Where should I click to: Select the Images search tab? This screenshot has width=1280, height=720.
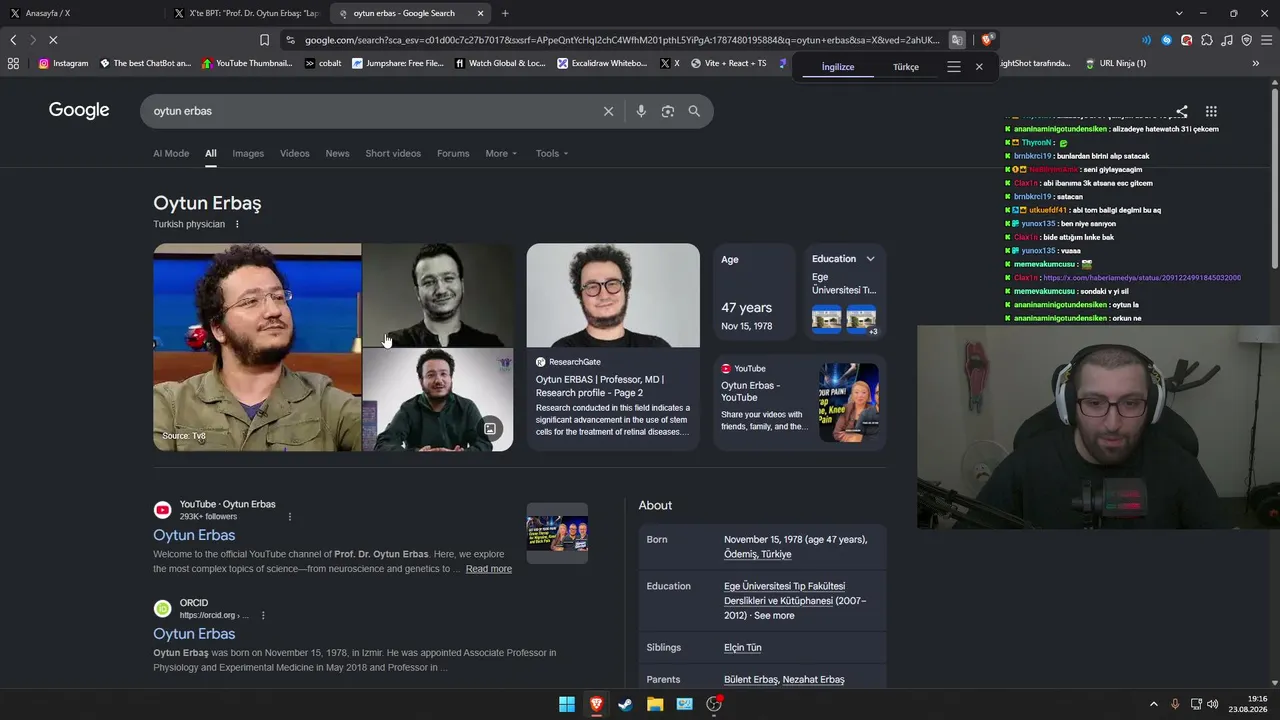(x=248, y=154)
